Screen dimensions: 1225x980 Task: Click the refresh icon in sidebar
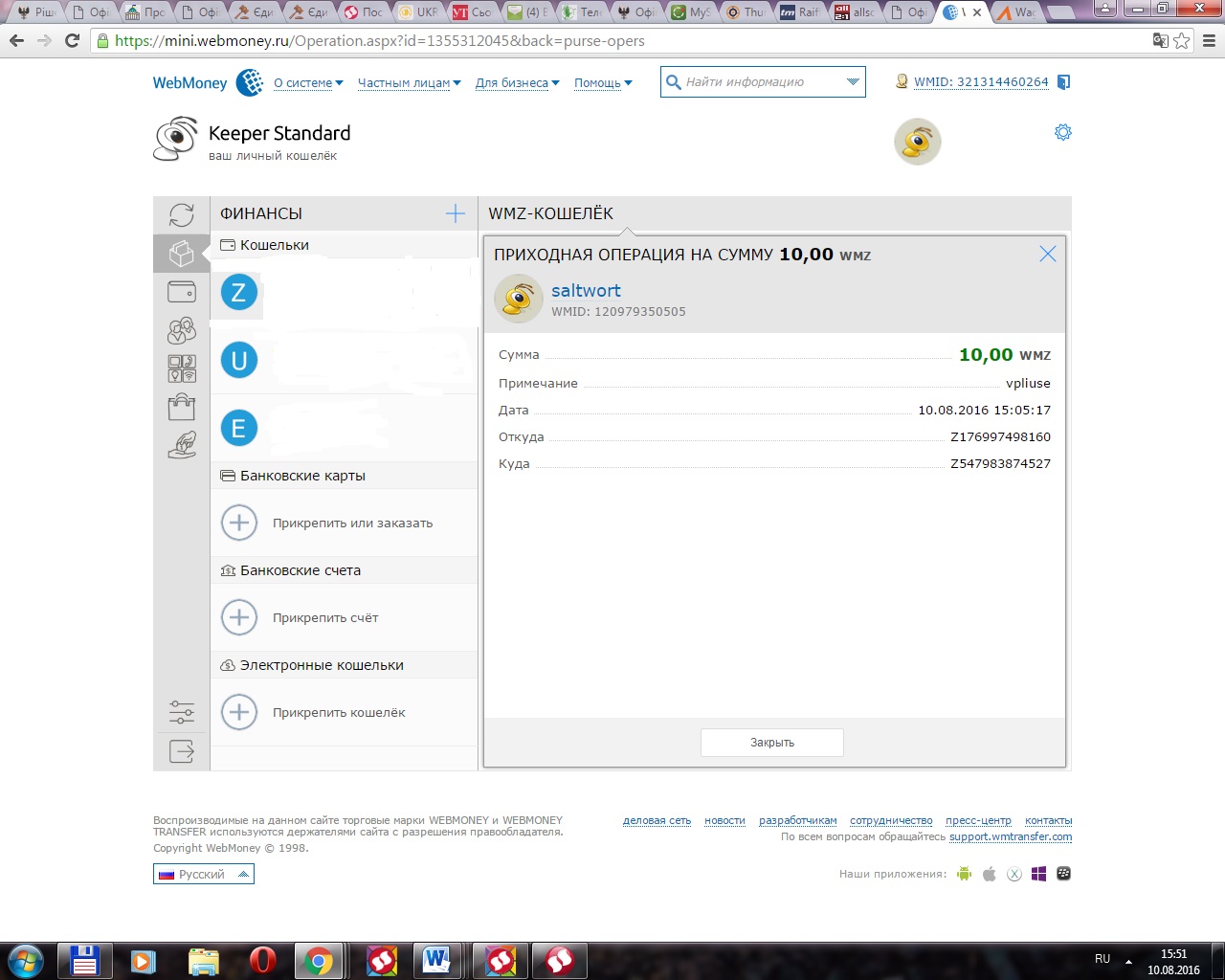(x=182, y=214)
